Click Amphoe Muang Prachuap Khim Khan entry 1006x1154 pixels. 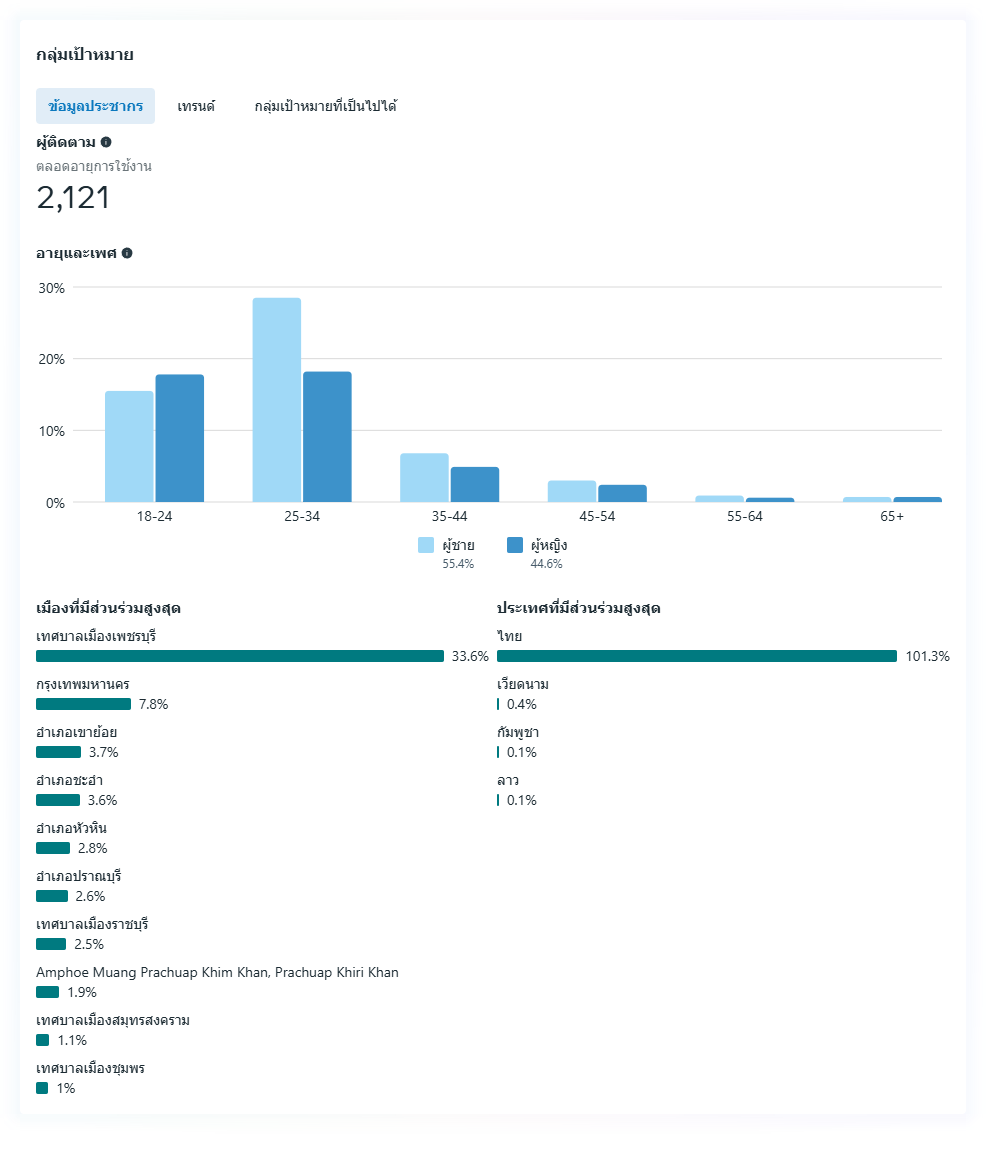click(217, 972)
